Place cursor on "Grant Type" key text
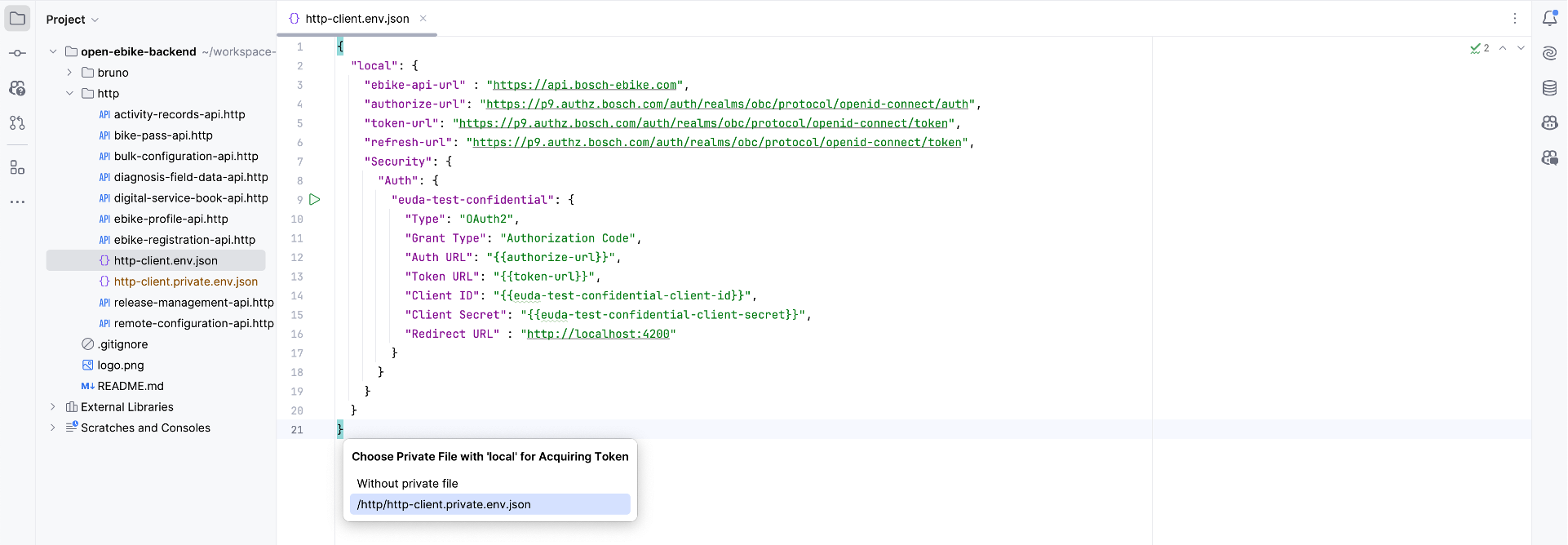The image size is (1568, 545). (x=445, y=238)
